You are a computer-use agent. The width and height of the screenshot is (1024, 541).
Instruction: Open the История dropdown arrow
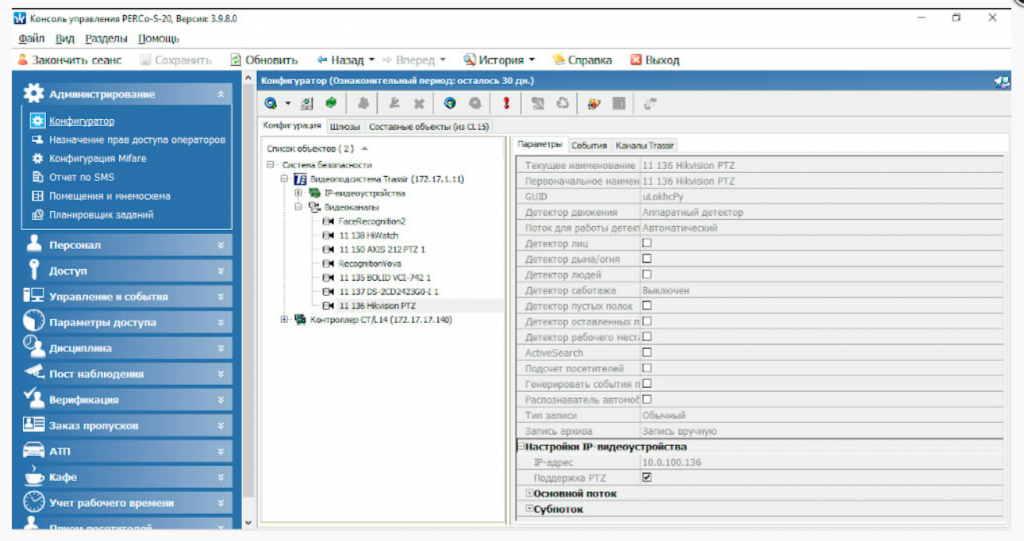point(532,60)
